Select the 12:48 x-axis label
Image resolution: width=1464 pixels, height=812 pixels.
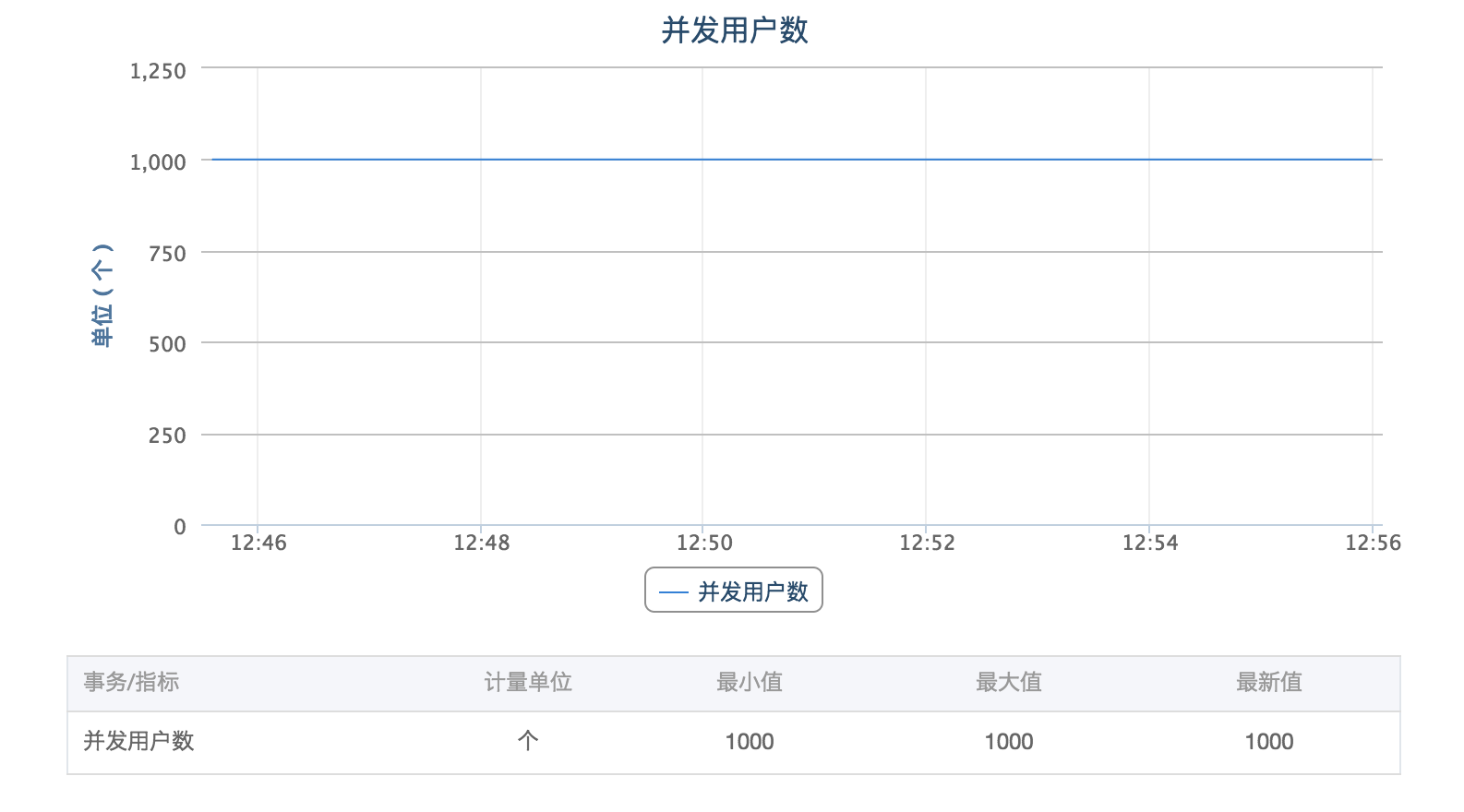481,543
